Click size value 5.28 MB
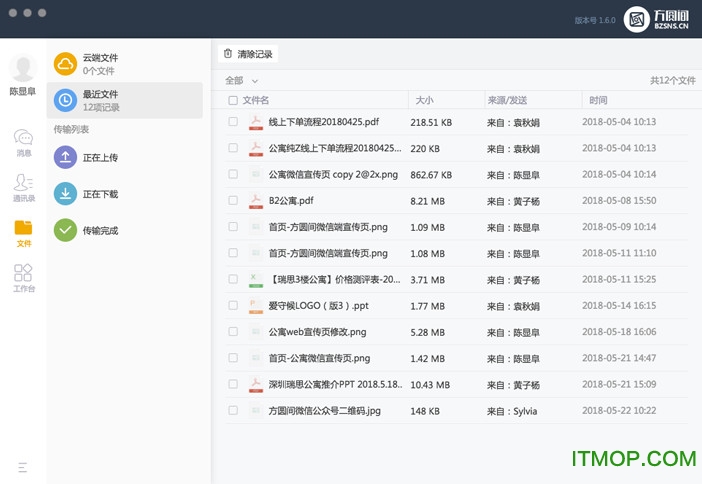 pyautogui.click(x=428, y=333)
